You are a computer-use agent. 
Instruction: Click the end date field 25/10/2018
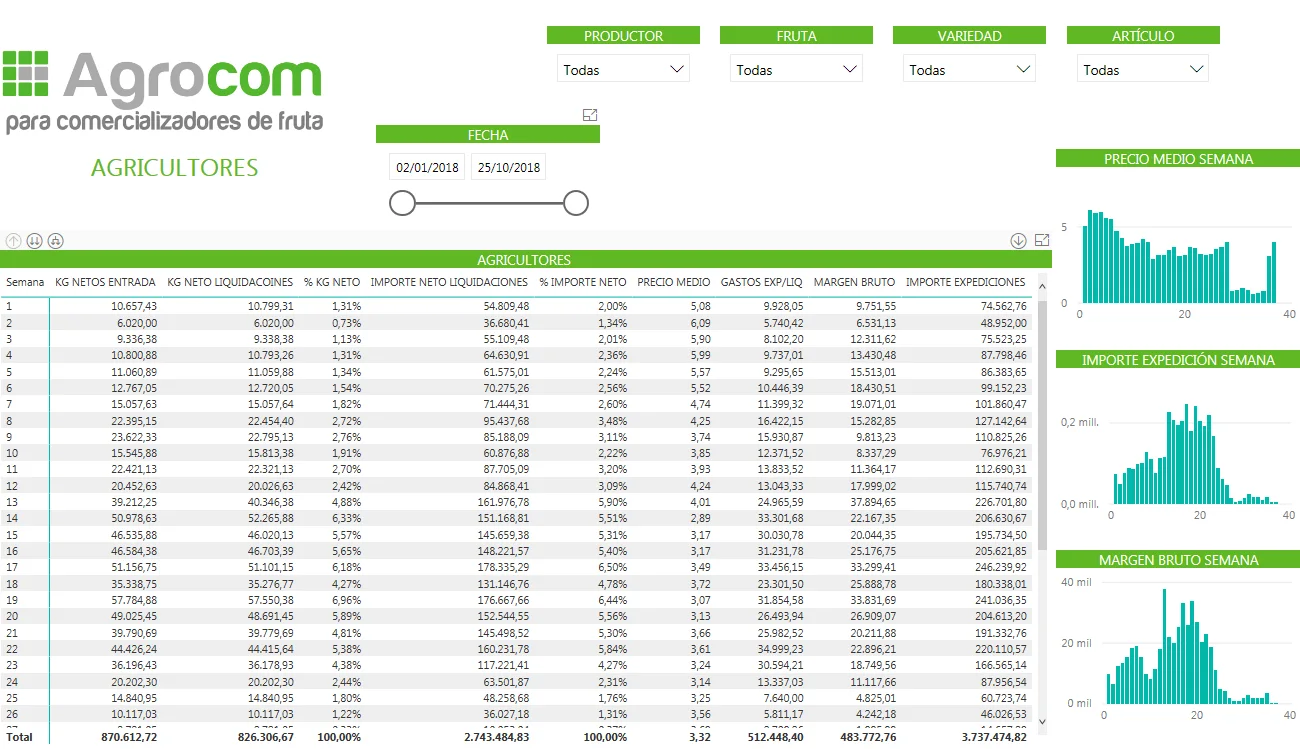click(x=509, y=167)
